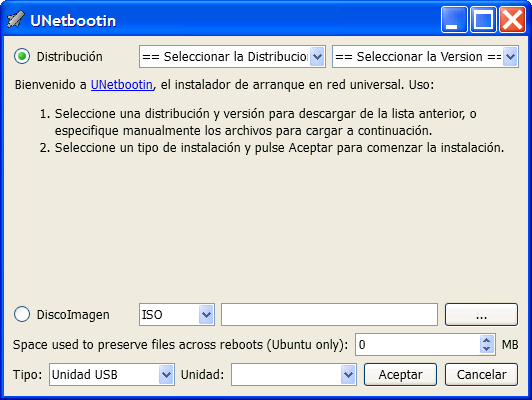Follow the UNetbootin hyperlink

(x=122, y=84)
